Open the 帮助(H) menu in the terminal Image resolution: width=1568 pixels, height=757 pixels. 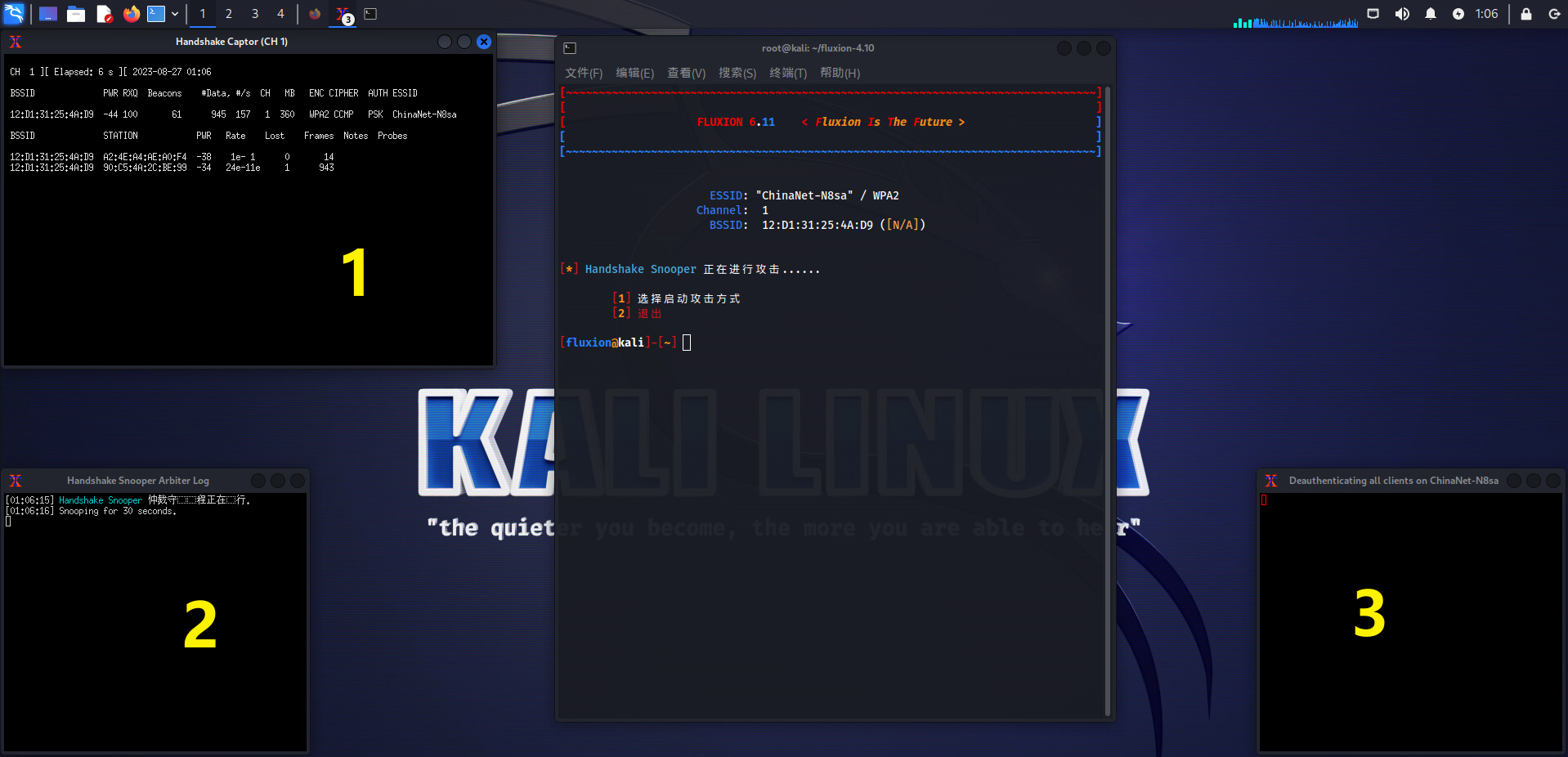(840, 73)
